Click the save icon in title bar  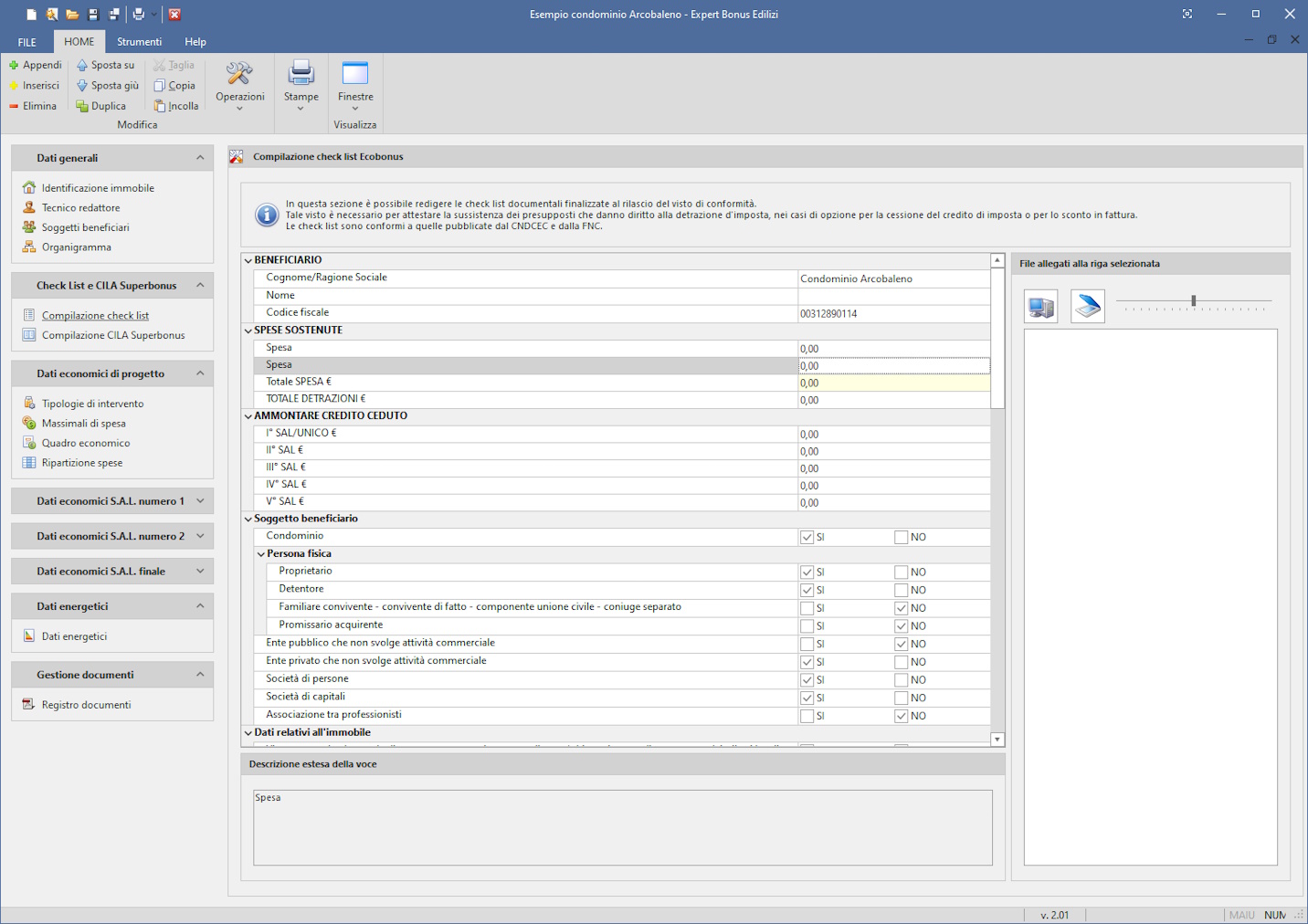click(x=93, y=15)
